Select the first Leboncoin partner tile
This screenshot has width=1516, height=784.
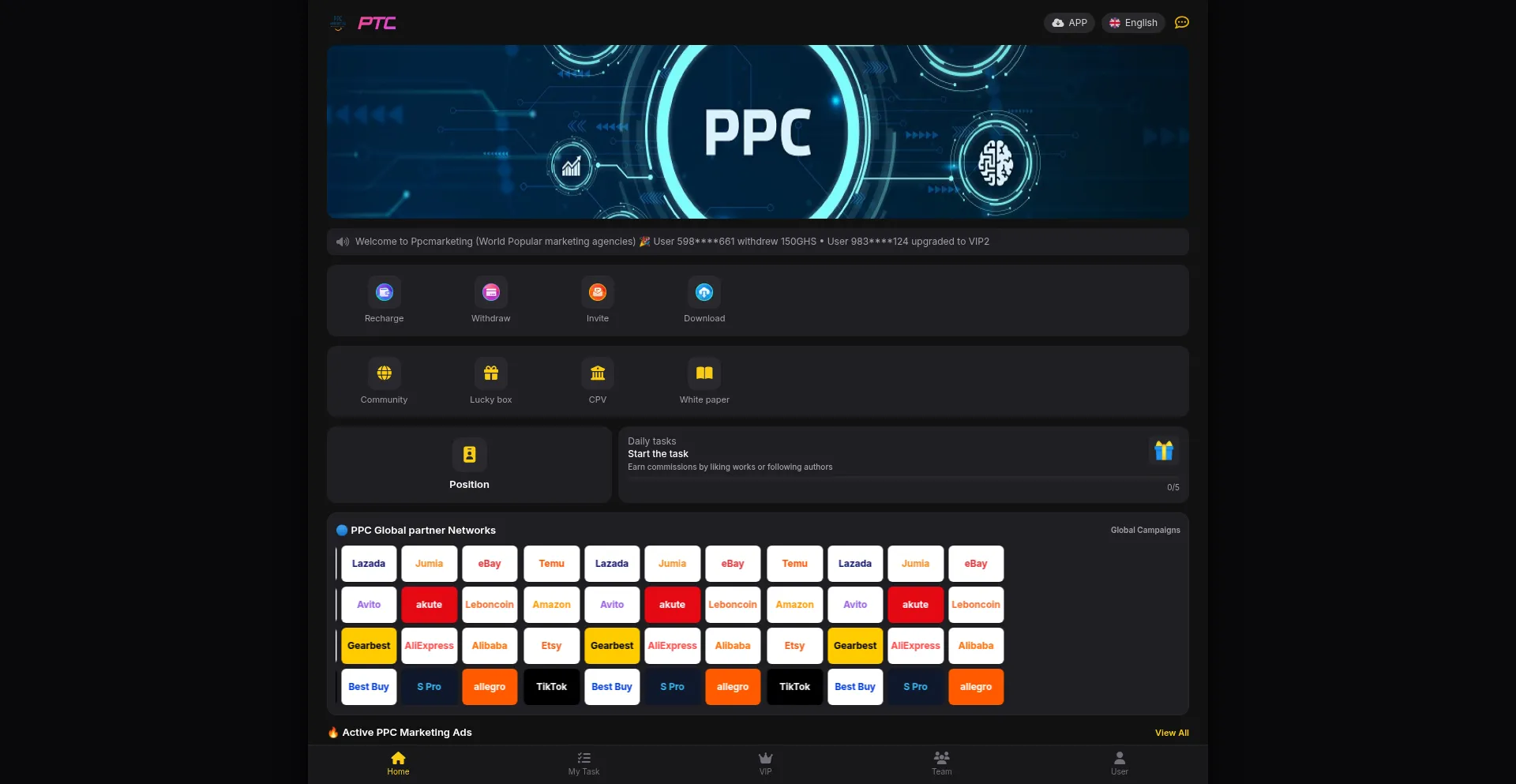point(490,605)
